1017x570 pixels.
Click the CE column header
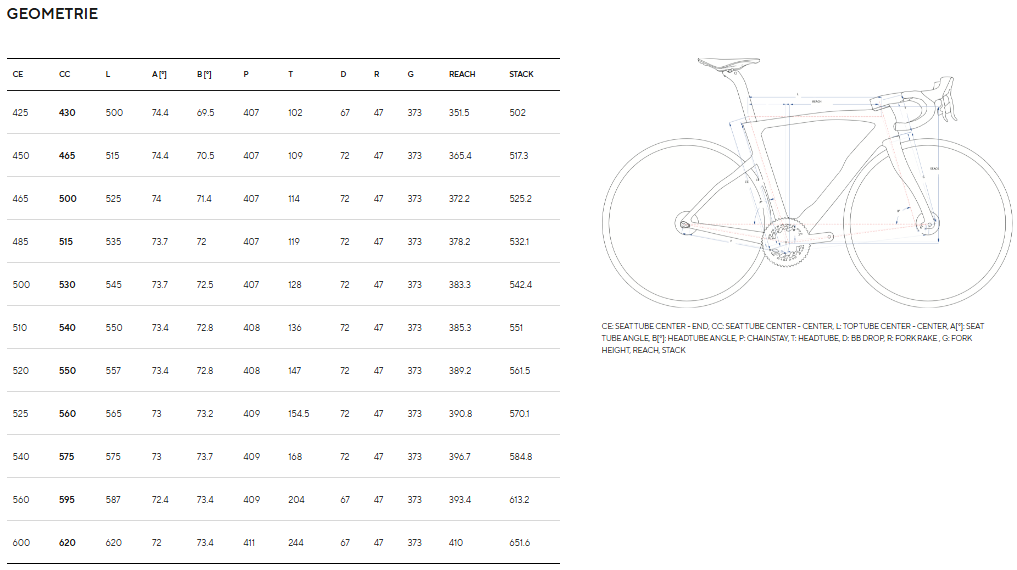[x=18, y=75]
